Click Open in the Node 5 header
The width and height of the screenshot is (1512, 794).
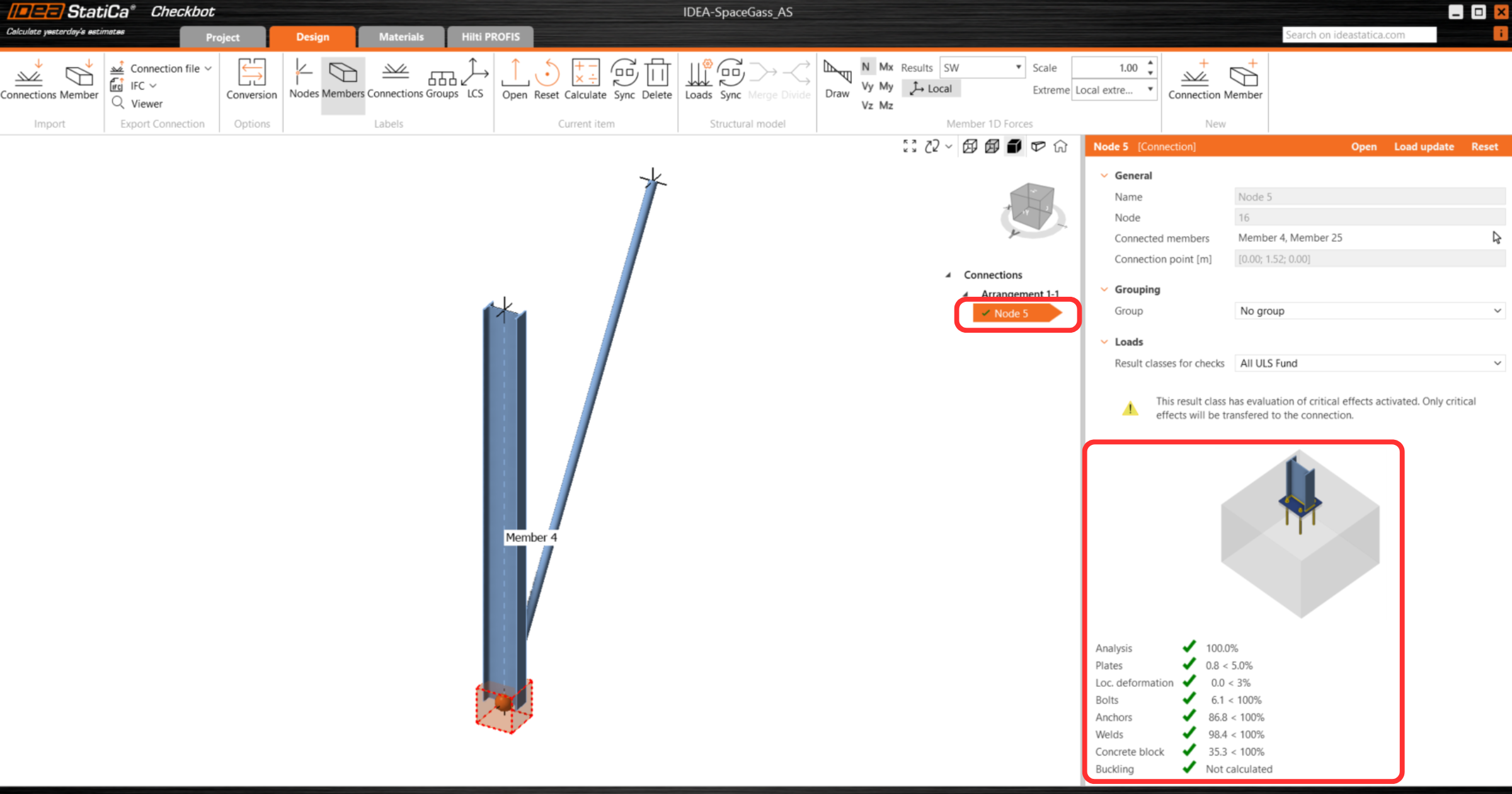coord(1363,147)
